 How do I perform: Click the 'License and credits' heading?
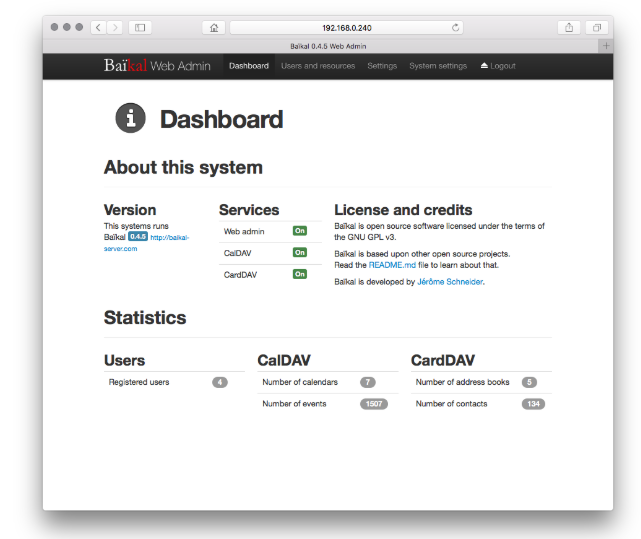point(403,210)
